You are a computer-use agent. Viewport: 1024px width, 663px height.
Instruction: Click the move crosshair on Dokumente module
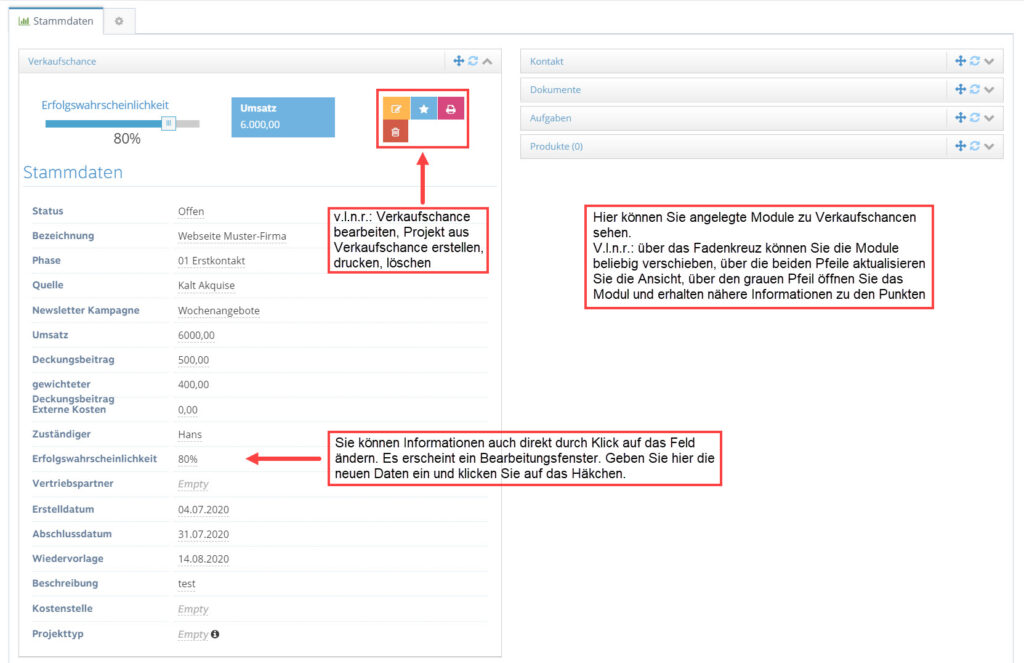[x=960, y=89]
